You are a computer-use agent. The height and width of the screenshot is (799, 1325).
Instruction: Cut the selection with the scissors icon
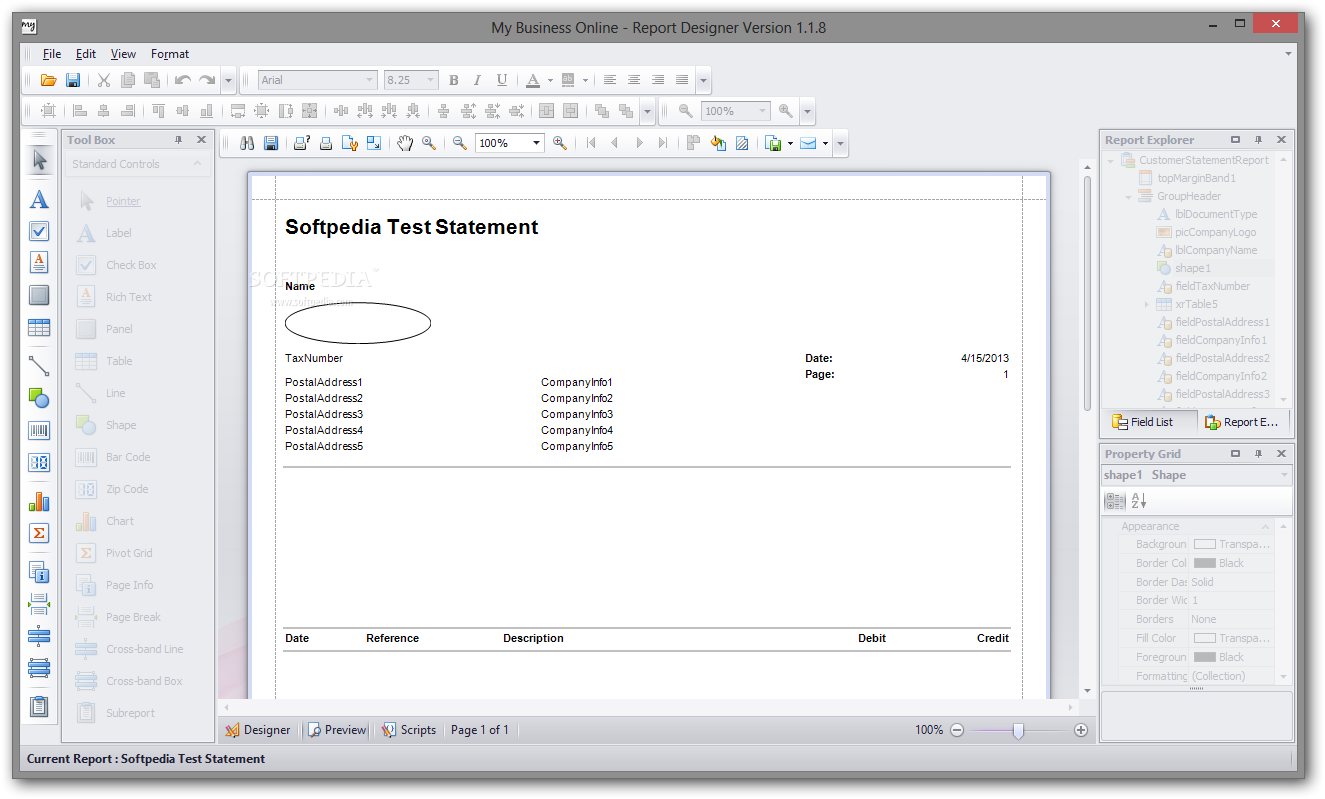pos(104,80)
